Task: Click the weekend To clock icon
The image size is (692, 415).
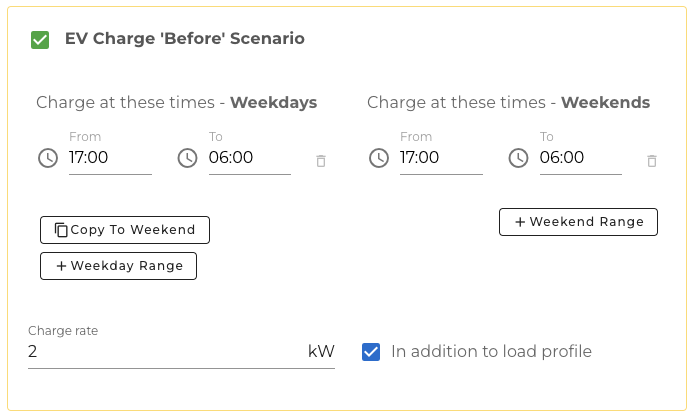Action: (x=519, y=158)
